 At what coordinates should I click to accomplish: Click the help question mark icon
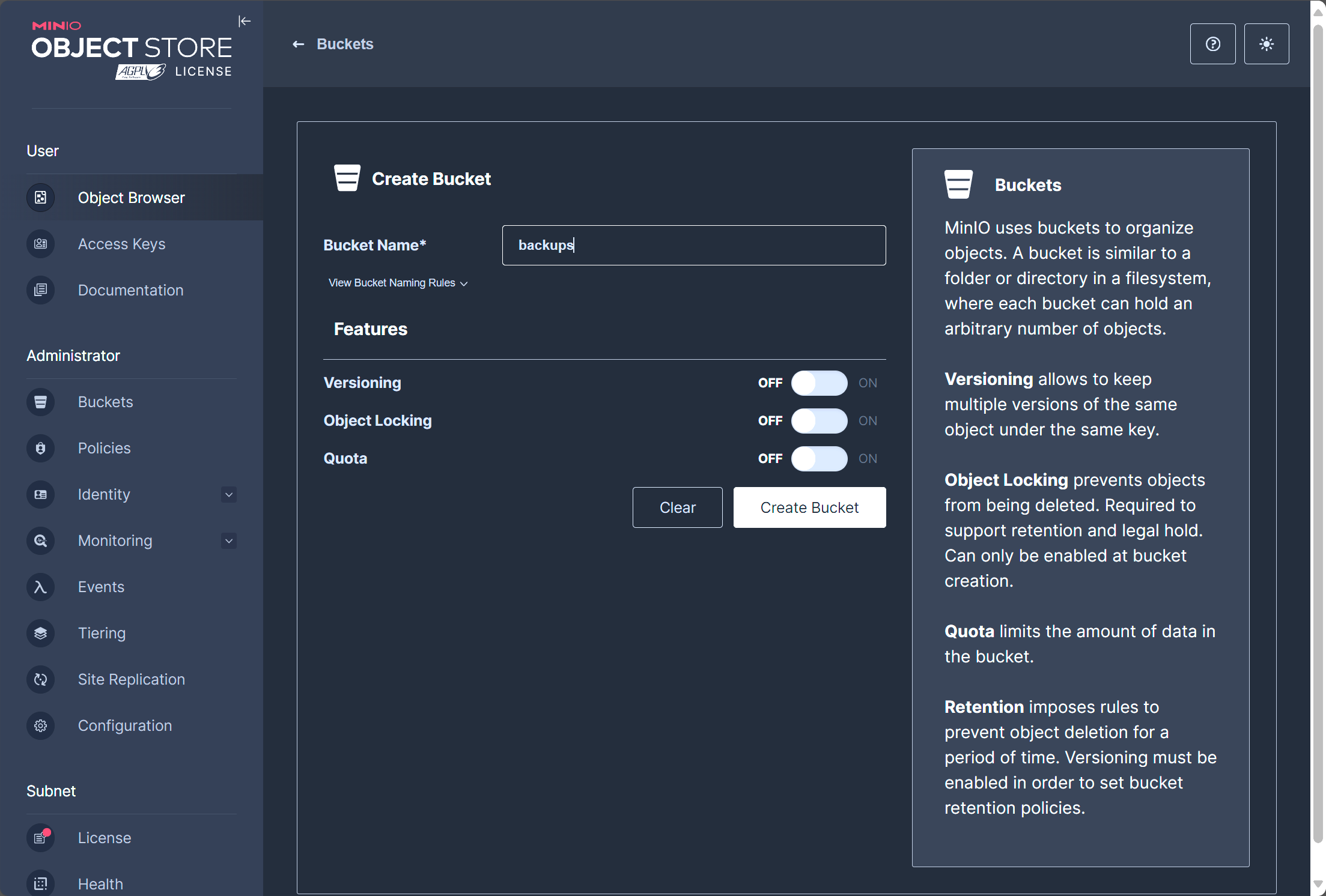pyautogui.click(x=1212, y=44)
